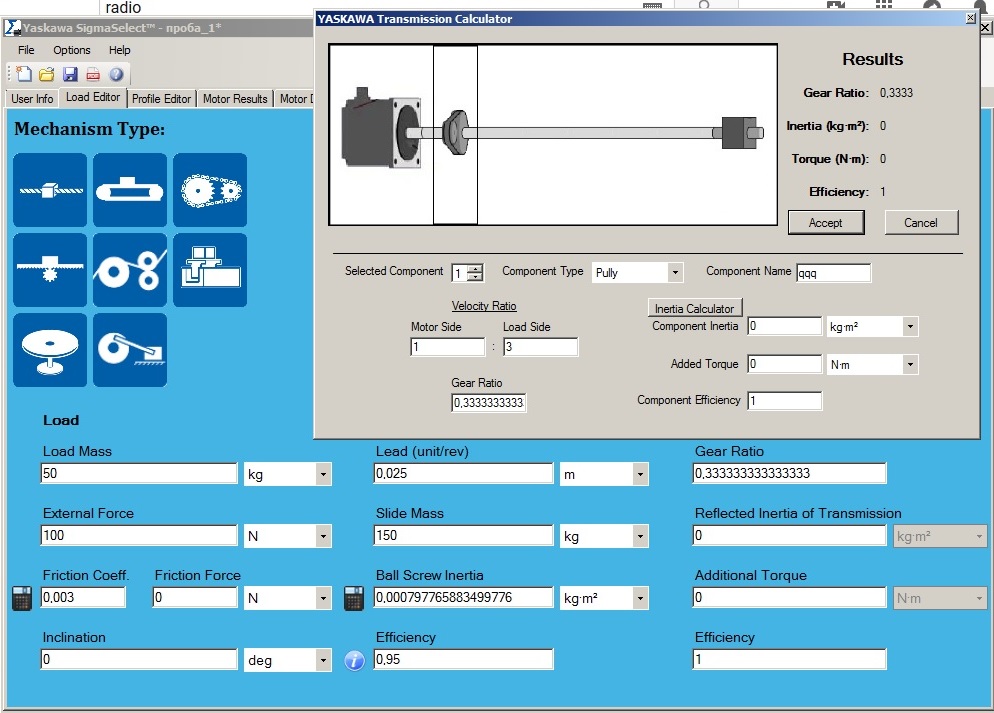Click the Component Name field
The height and width of the screenshot is (713, 994).
[834, 273]
